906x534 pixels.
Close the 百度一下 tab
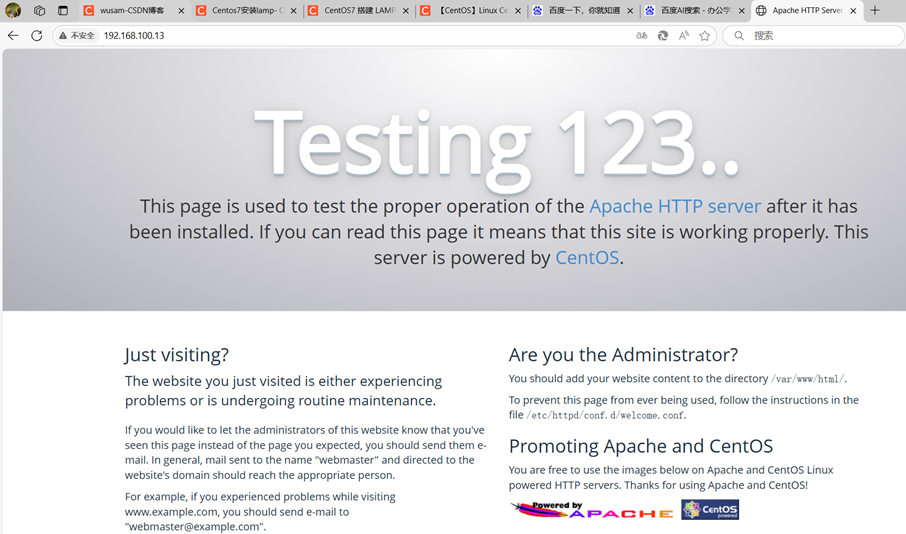(x=630, y=10)
